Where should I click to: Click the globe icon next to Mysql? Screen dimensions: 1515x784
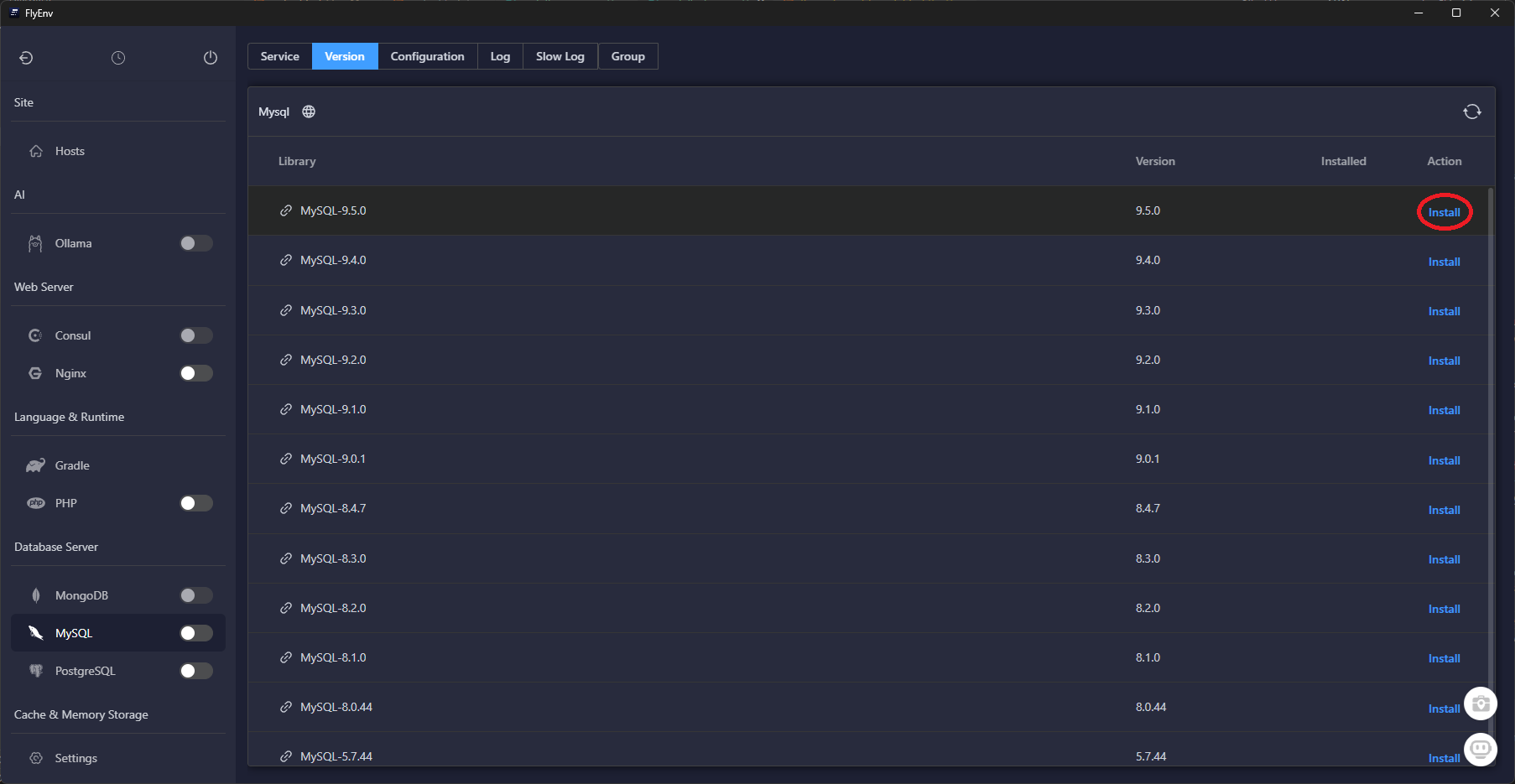pyautogui.click(x=309, y=112)
